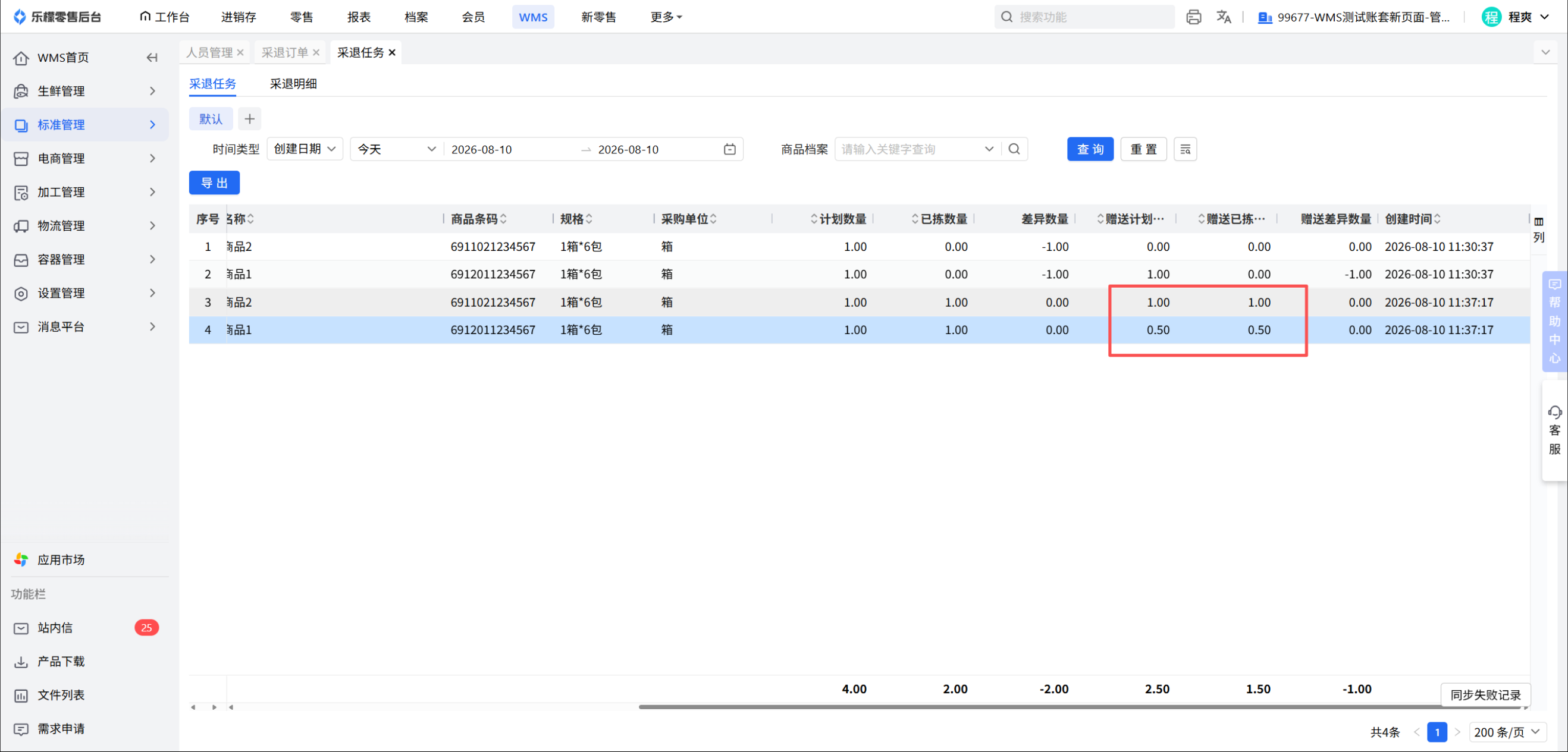Click the 搜索功能 search field

click(x=1085, y=17)
